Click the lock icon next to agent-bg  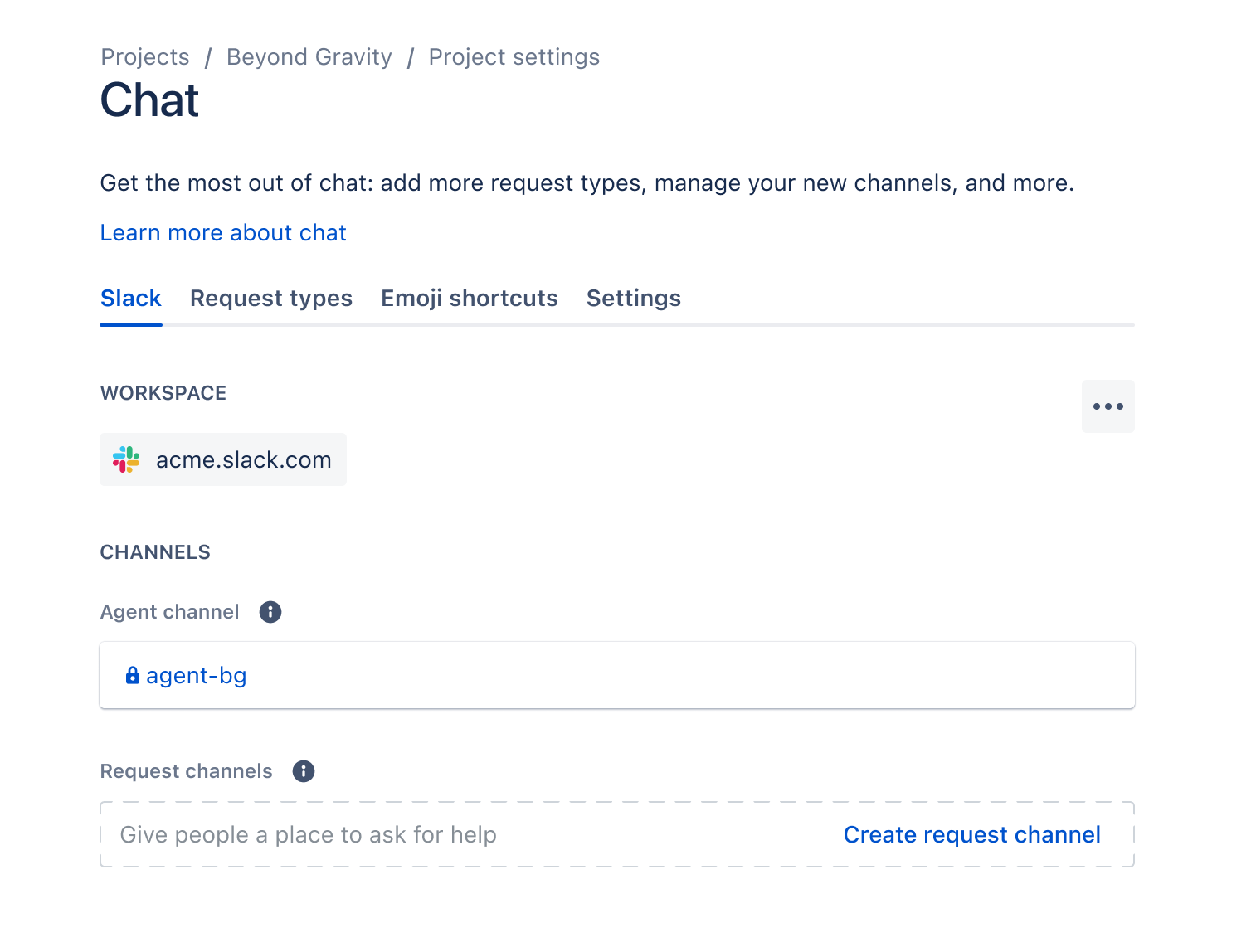click(x=132, y=675)
